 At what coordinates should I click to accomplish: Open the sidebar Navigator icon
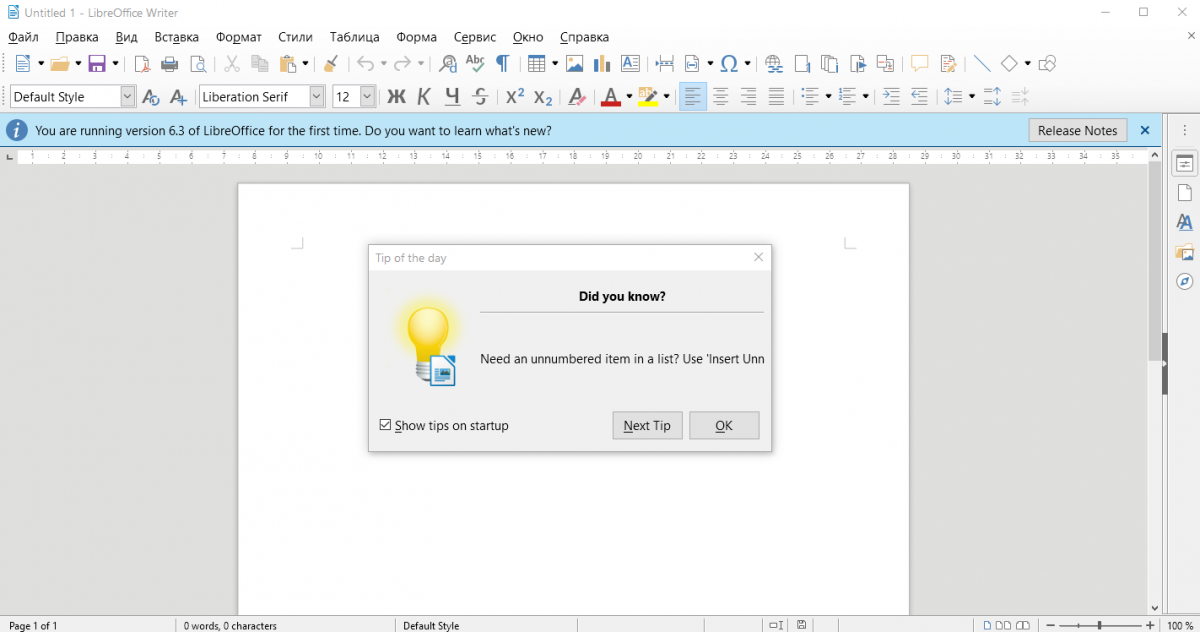[1184, 282]
